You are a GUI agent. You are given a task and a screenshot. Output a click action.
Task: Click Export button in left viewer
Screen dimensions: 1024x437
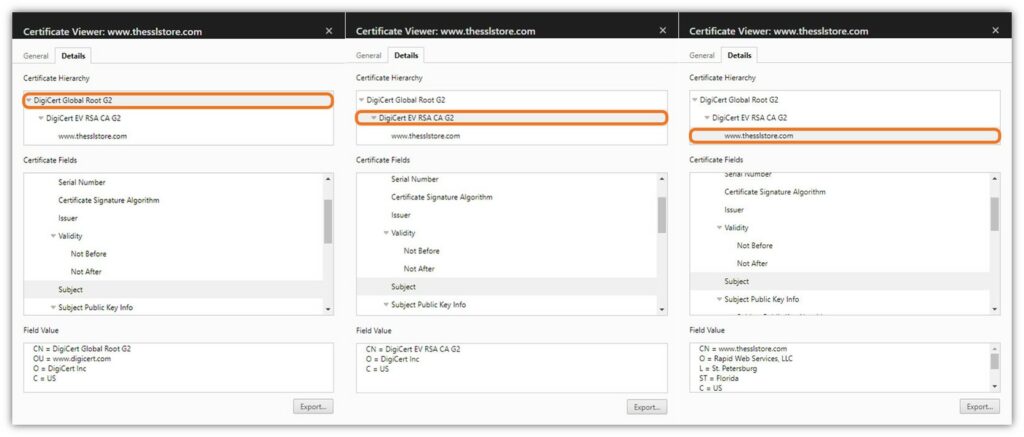(x=313, y=406)
